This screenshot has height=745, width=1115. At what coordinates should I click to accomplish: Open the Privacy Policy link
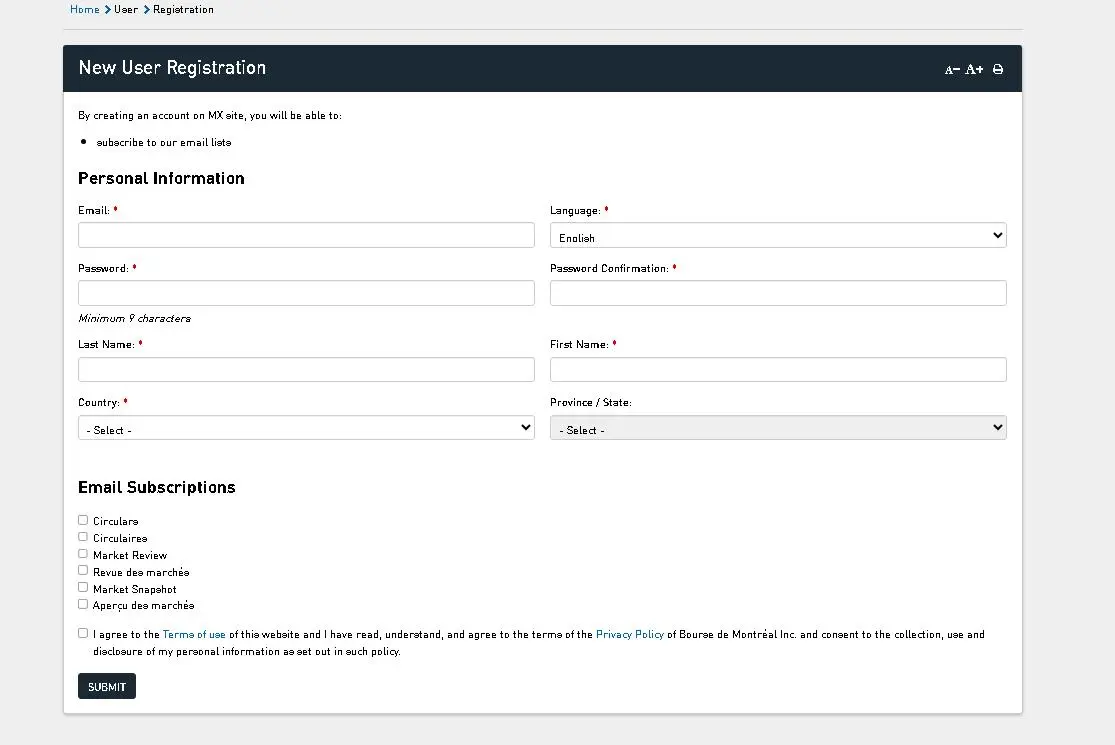tap(630, 634)
